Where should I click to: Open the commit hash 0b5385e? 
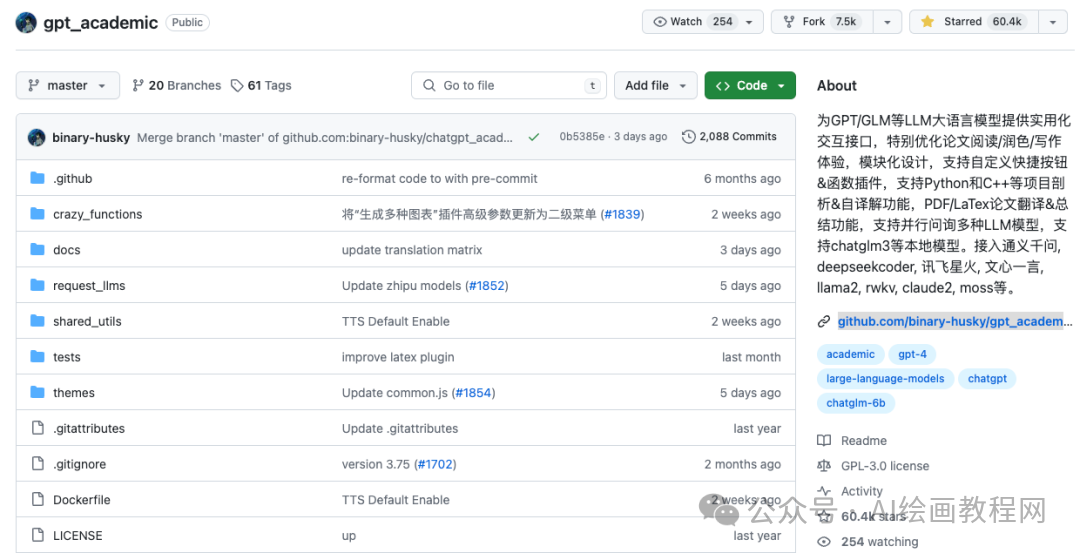coord(582,136)
